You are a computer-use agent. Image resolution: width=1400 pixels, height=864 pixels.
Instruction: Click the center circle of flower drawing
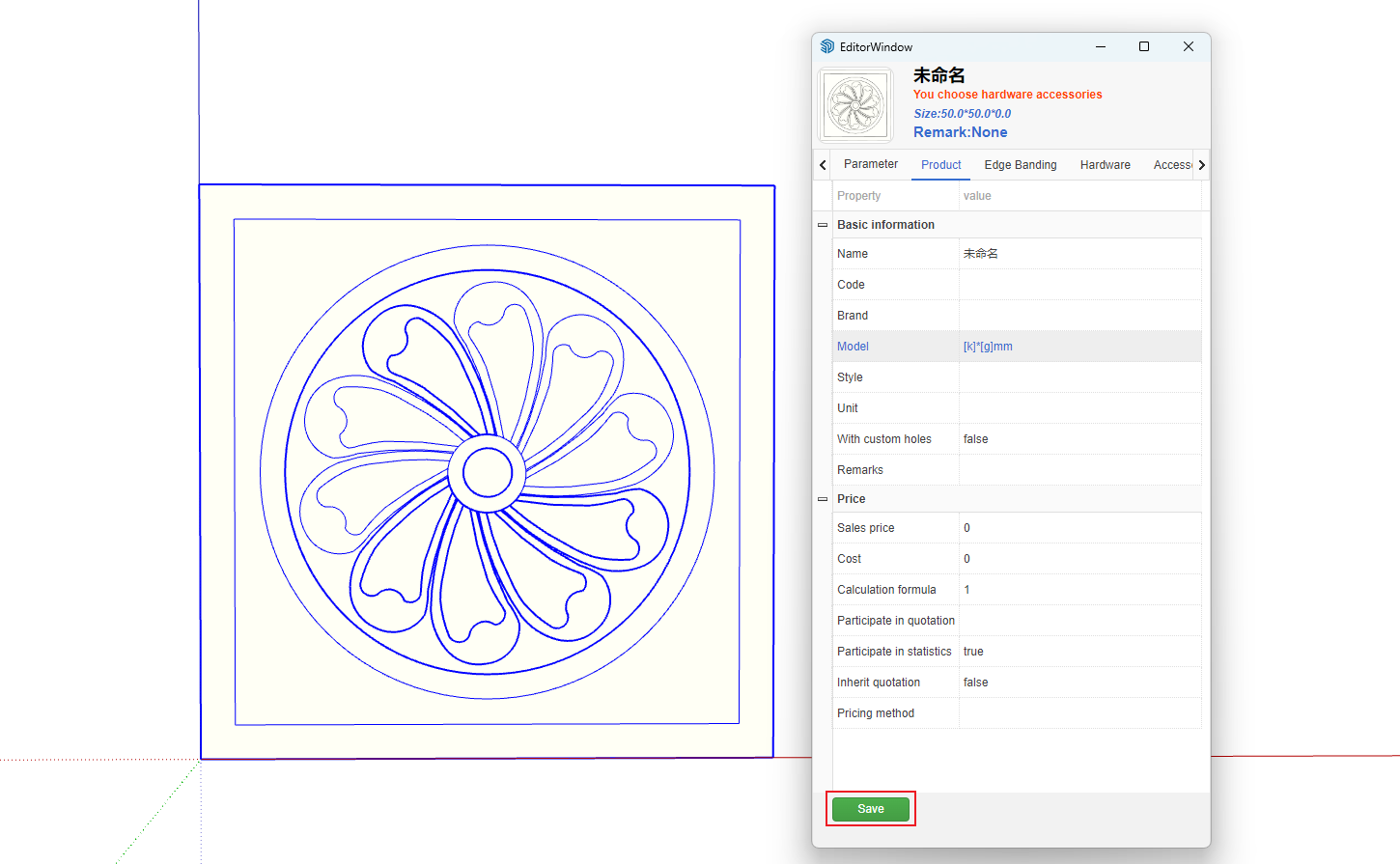click(487, 473)
